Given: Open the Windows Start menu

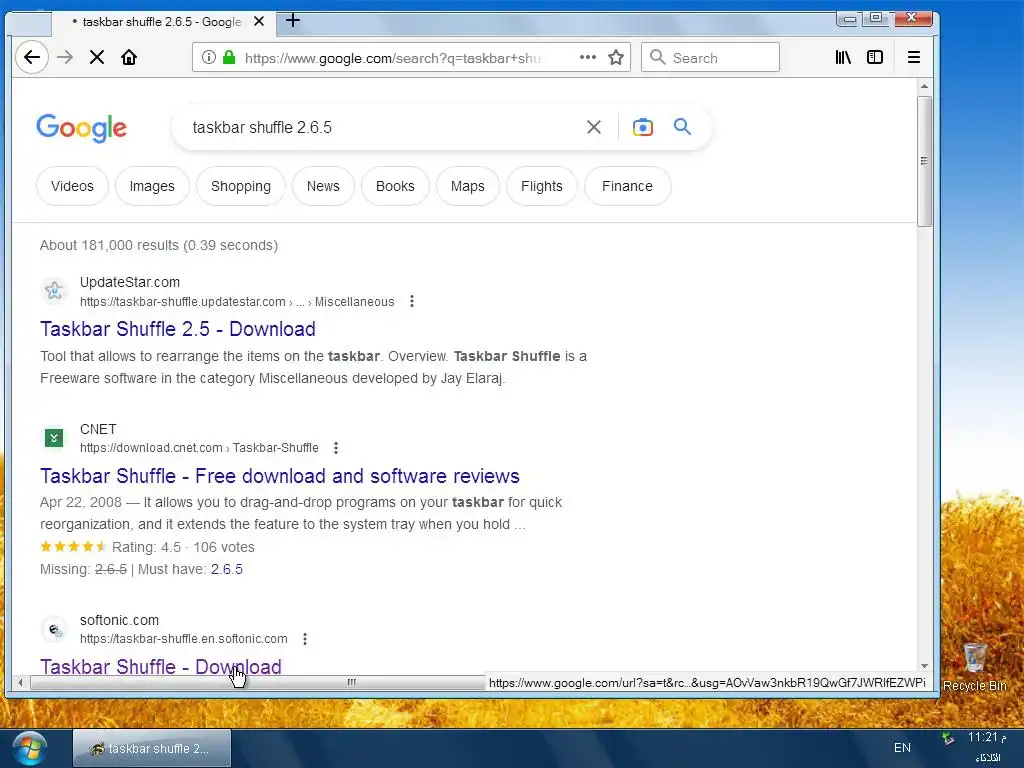Looking at the screenshot, I should click(29, 748).
